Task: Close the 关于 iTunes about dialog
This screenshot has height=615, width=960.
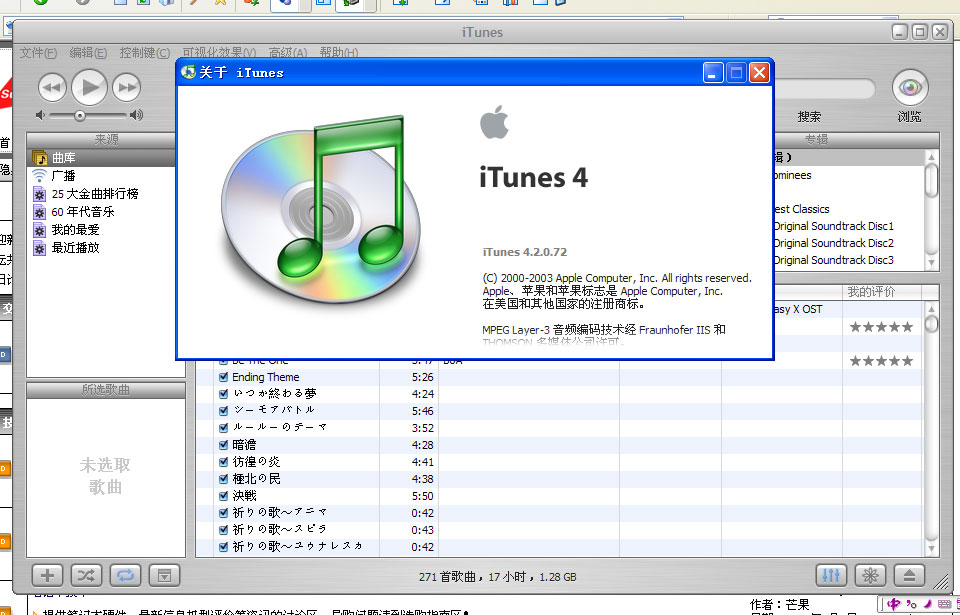Action: (759, 73)
